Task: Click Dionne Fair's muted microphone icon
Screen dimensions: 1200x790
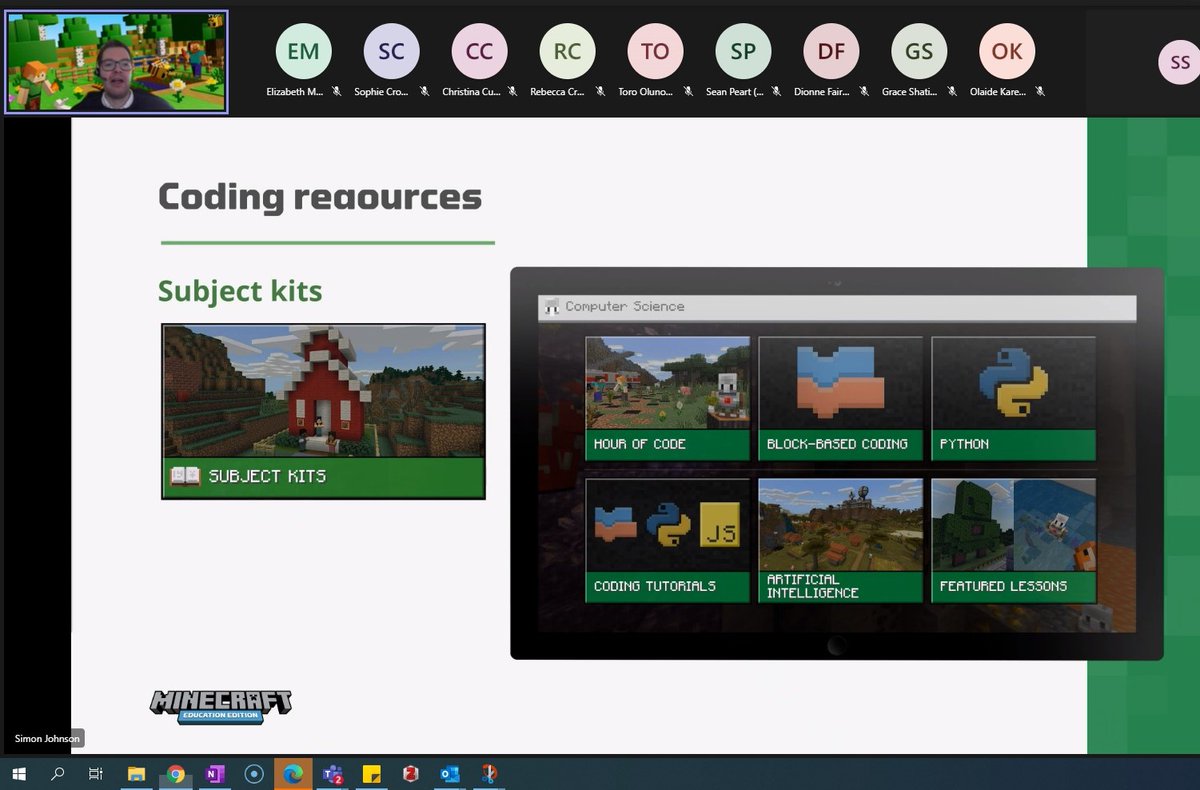Action: [864, 91]
